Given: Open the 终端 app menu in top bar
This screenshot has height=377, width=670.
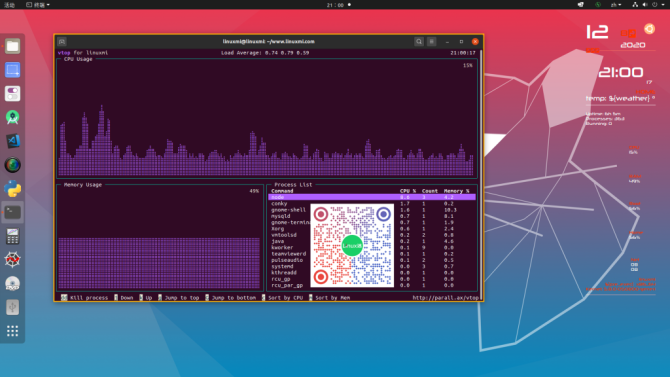Looking at the screenshot, I should point(38,5).
